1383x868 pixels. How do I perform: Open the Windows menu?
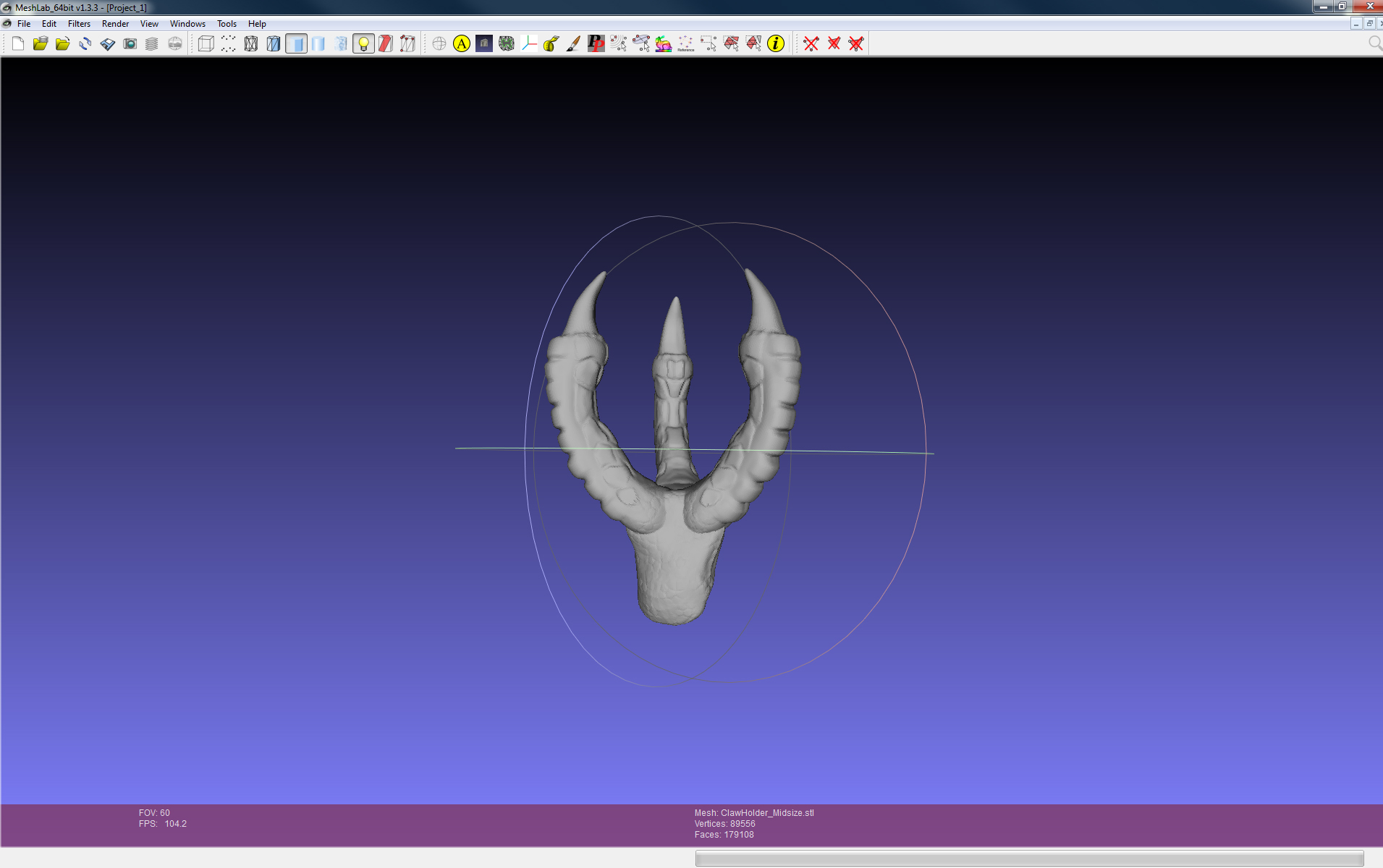[x=187, y=24]
